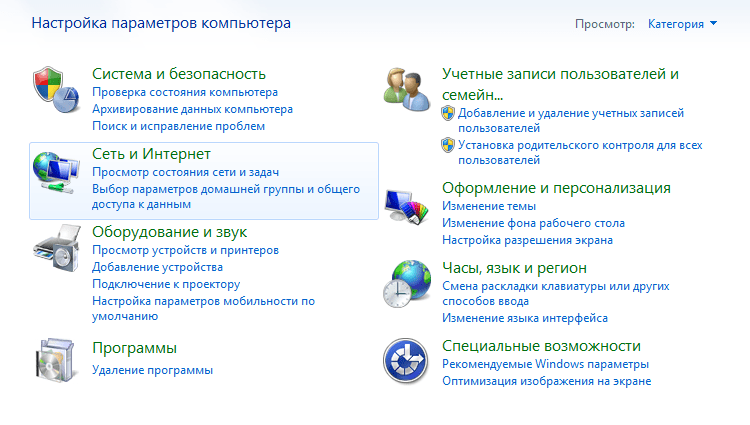Screen dimensions: 750x425
Task: Click the Appearance and Personalization monitor icon
Action: click(x=407, y=206)
